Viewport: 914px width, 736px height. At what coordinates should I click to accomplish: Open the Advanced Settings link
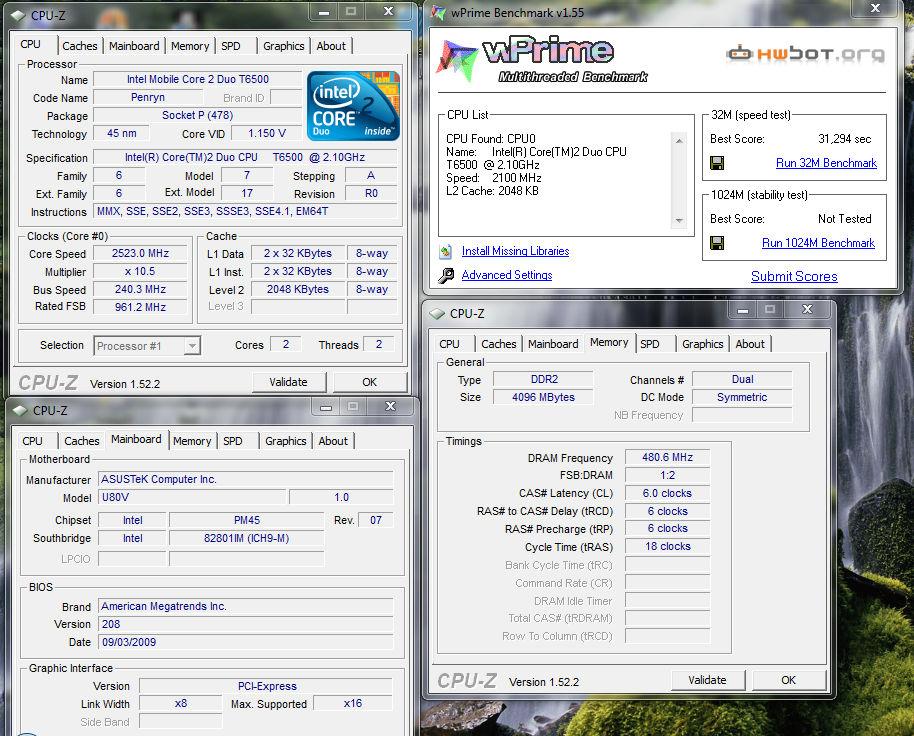[x=507, y=275]
